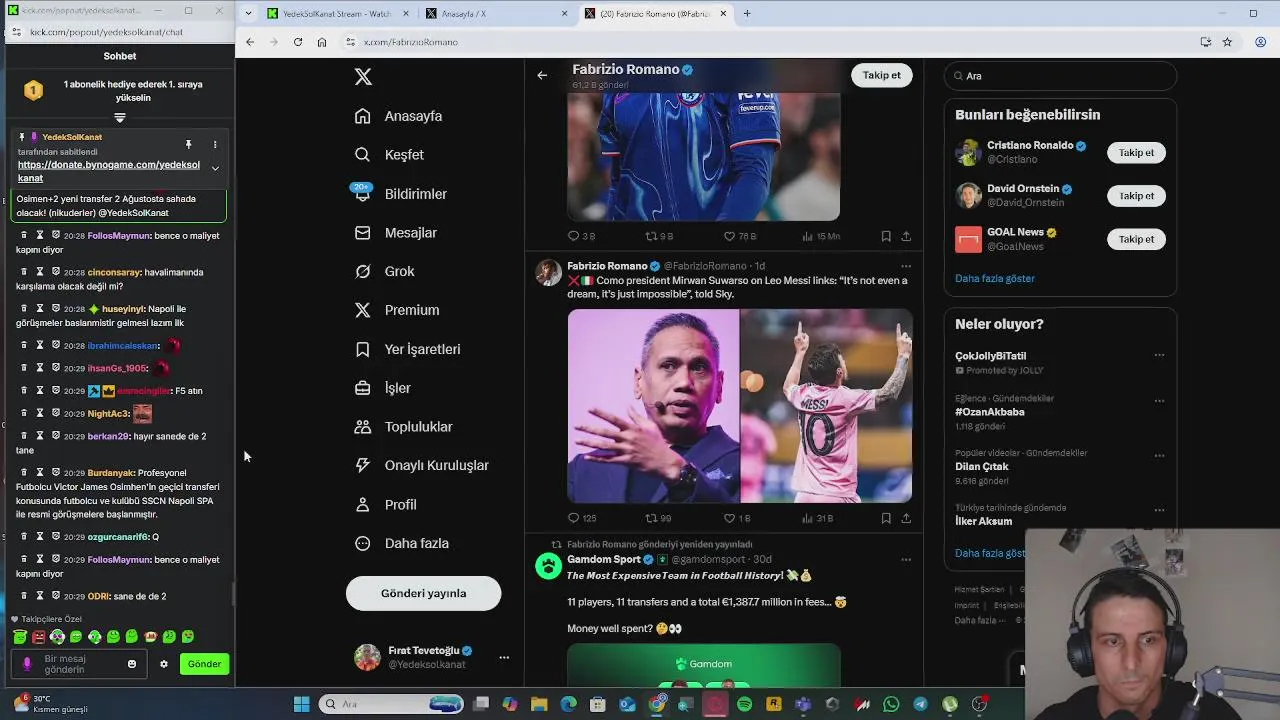
Task: Click the Onaylı Kuruluşlar lightning icon
Action: [x=363, y=465]
